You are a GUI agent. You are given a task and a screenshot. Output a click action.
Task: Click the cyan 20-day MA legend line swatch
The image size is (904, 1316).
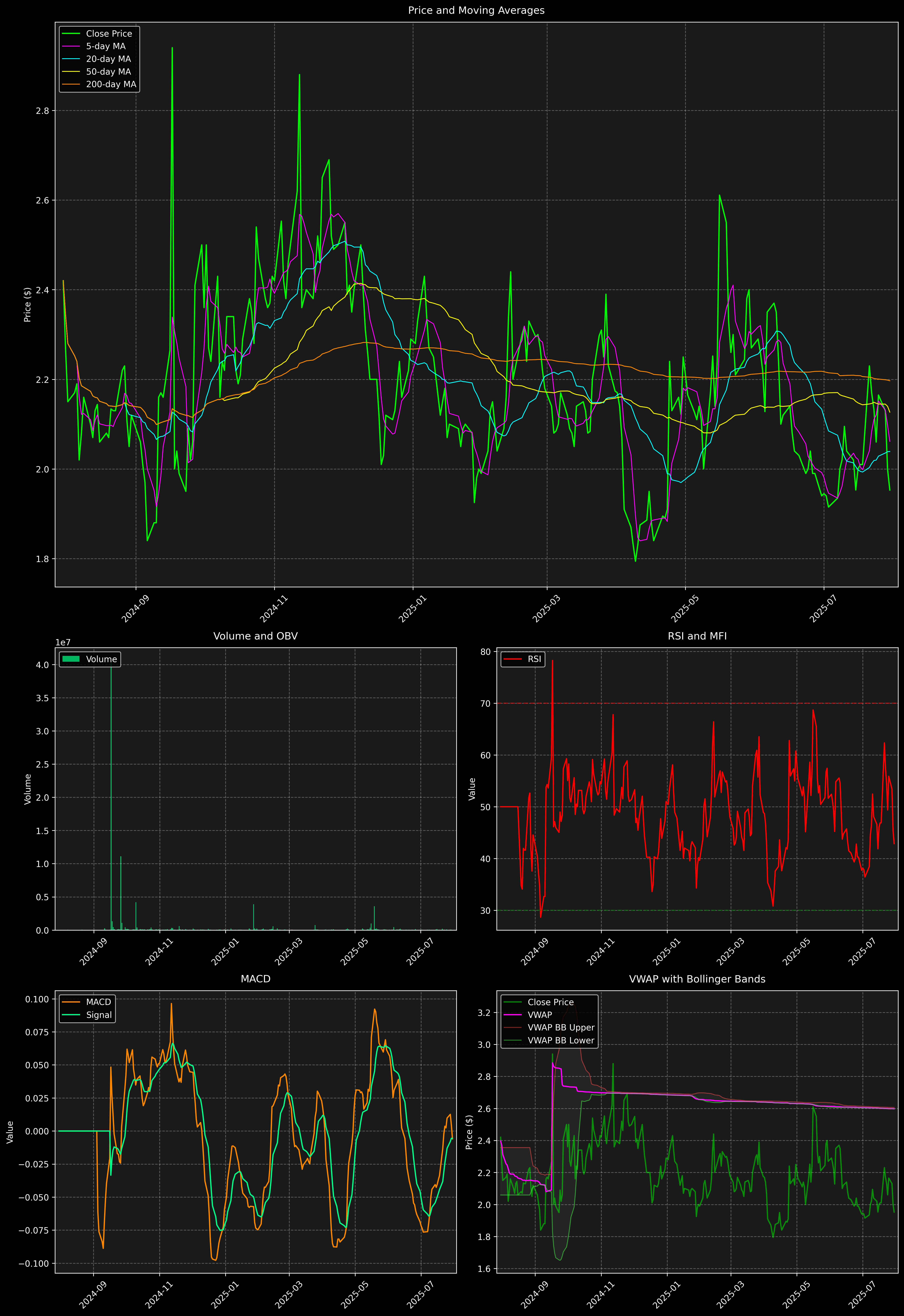click(x=71, y=59)
